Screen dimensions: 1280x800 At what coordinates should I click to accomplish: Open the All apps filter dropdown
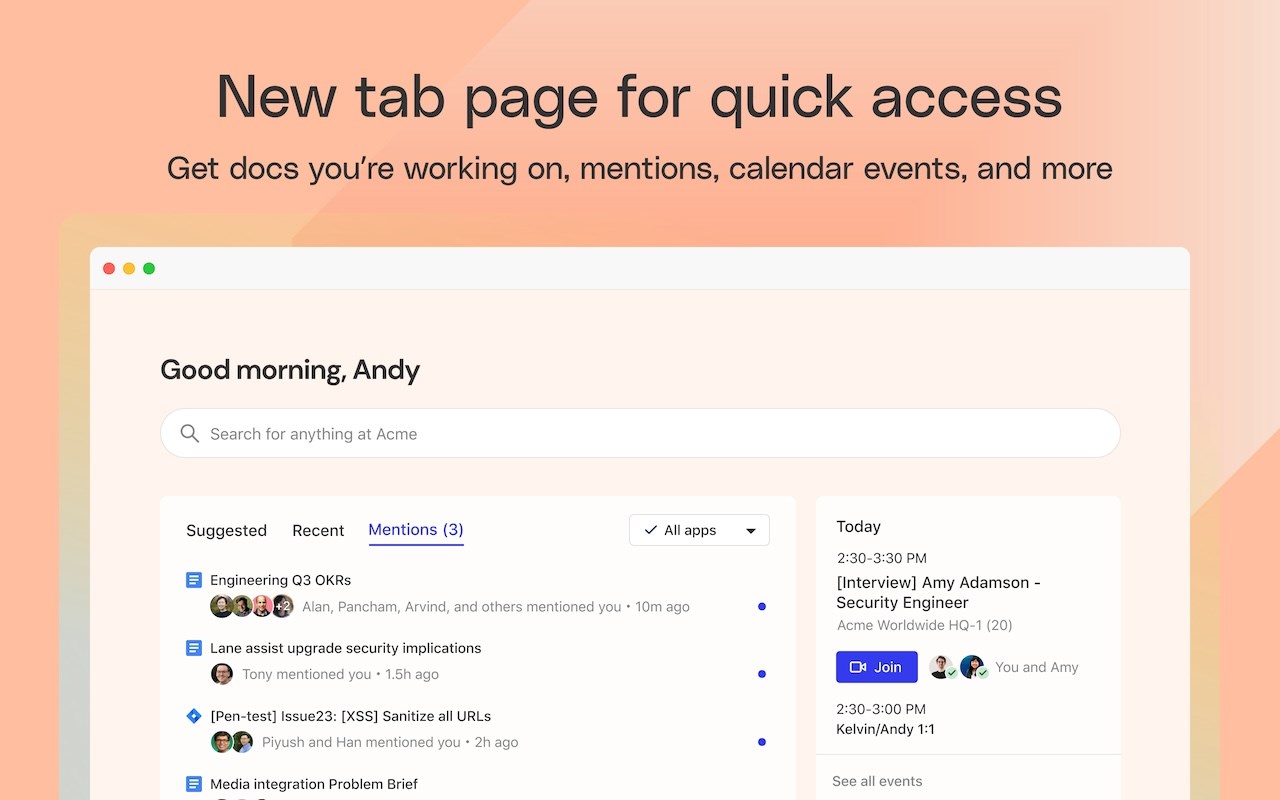pyautogui.click(x=699, y=530)
